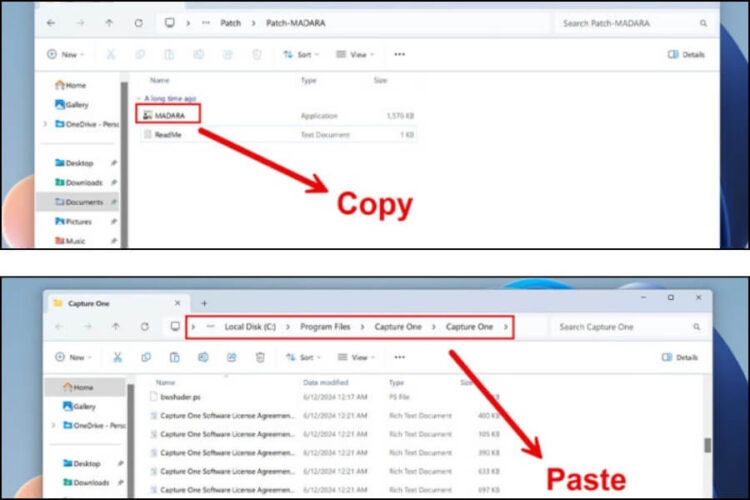The width and height of the screenshot is (750, 500).
Task: Click the Paste icon in Capture One toolbar
Action: (x=175, y=357)
